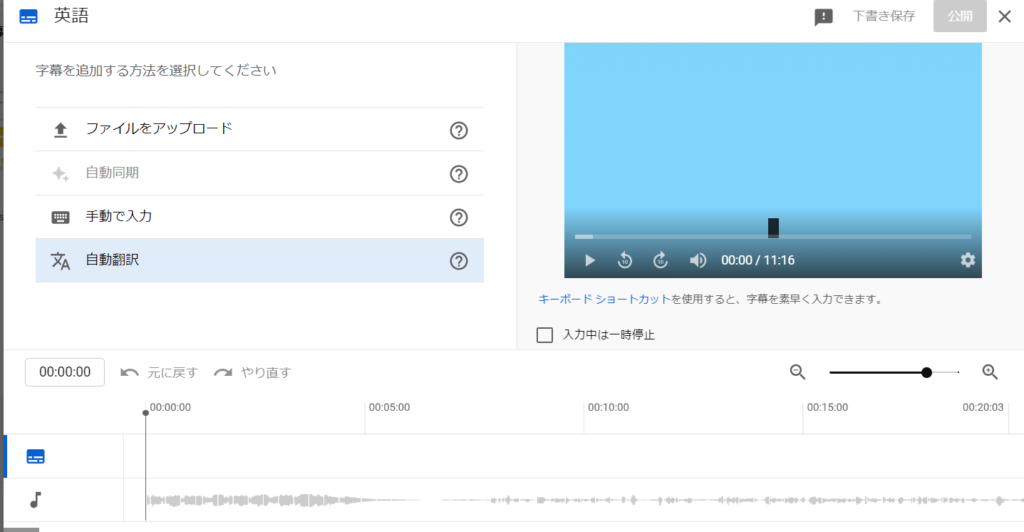Skip forward 10 seconds in video
Viewport: 1024px width, 532px height.
[x=660, y=260]
